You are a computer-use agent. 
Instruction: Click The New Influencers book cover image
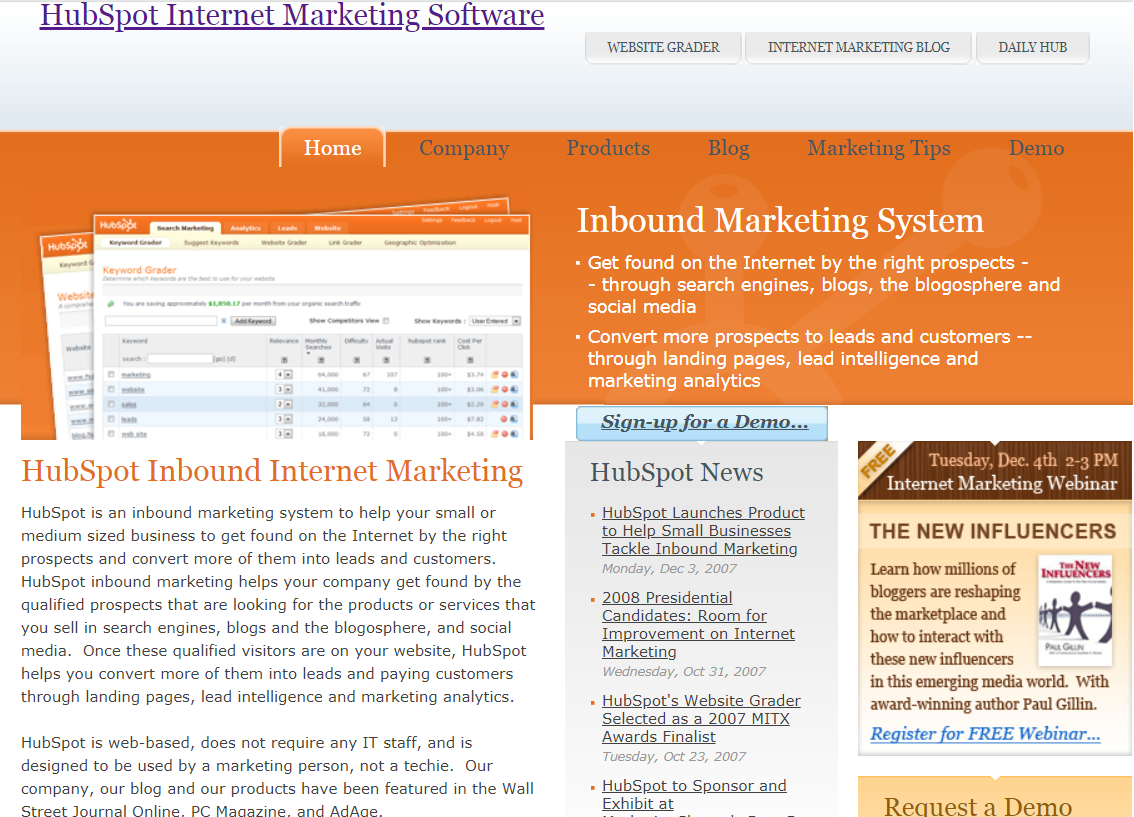click(1075, 610)
